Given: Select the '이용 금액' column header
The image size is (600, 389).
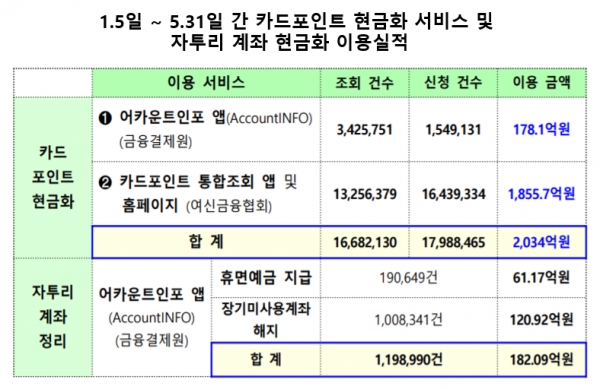Looking at the screenshot, I should tap(541, 83).
